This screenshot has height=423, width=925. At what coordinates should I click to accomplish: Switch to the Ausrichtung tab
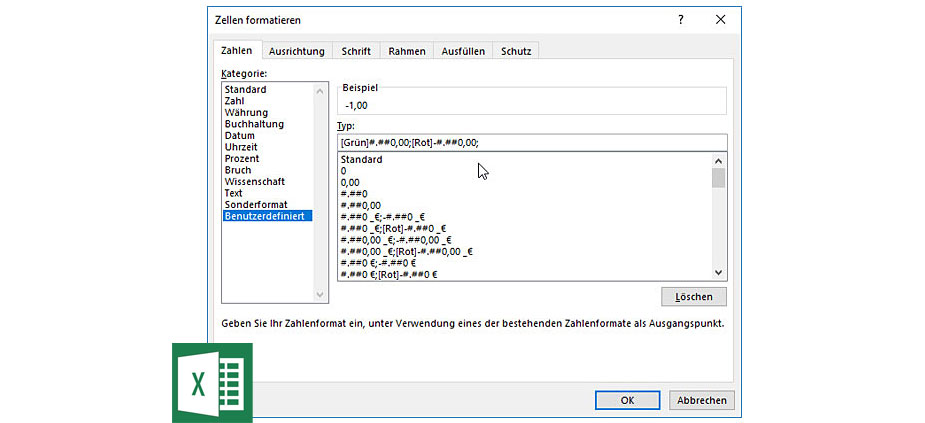pos(298,51)
